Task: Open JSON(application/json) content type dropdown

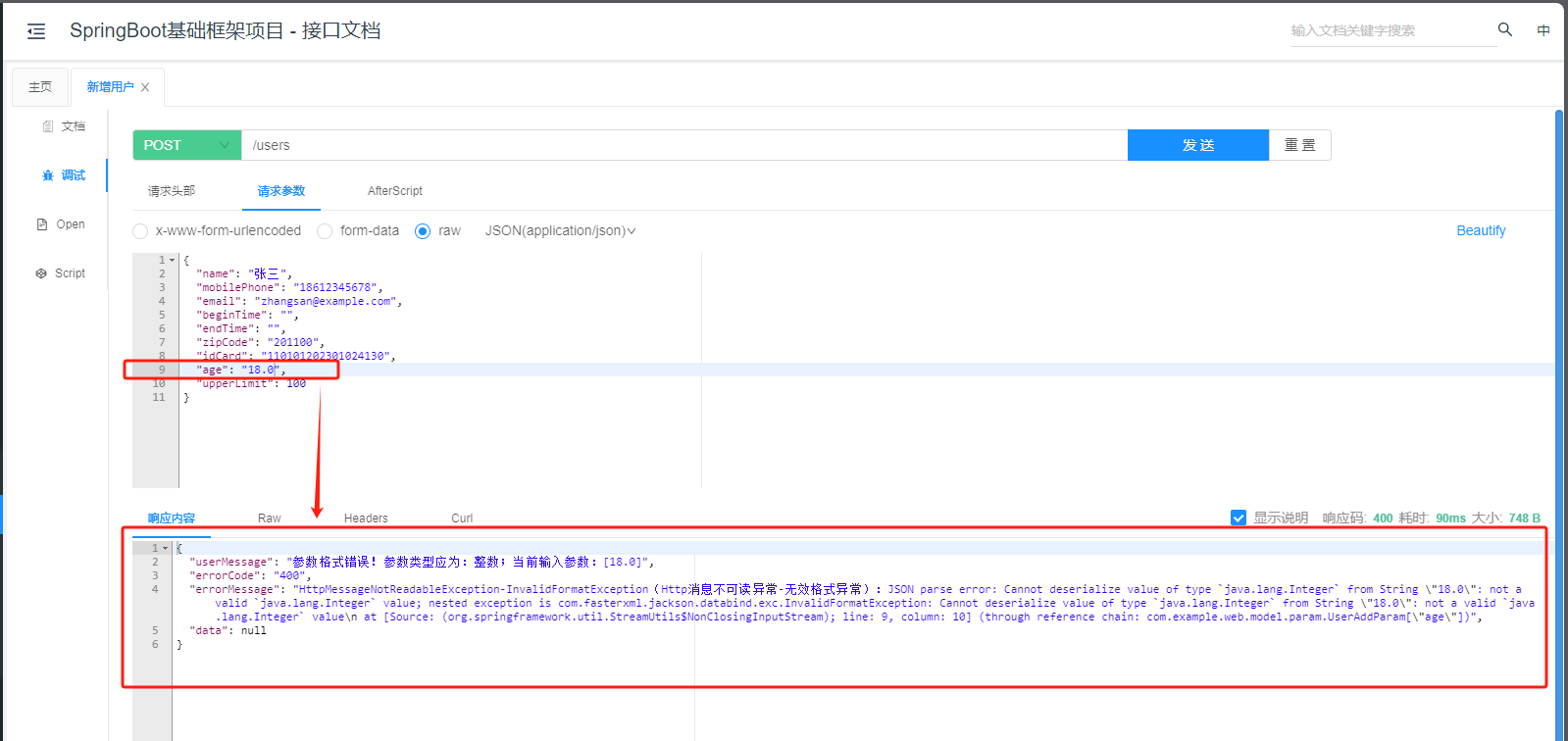Action: pyautogui.click(x=560, y=231)
